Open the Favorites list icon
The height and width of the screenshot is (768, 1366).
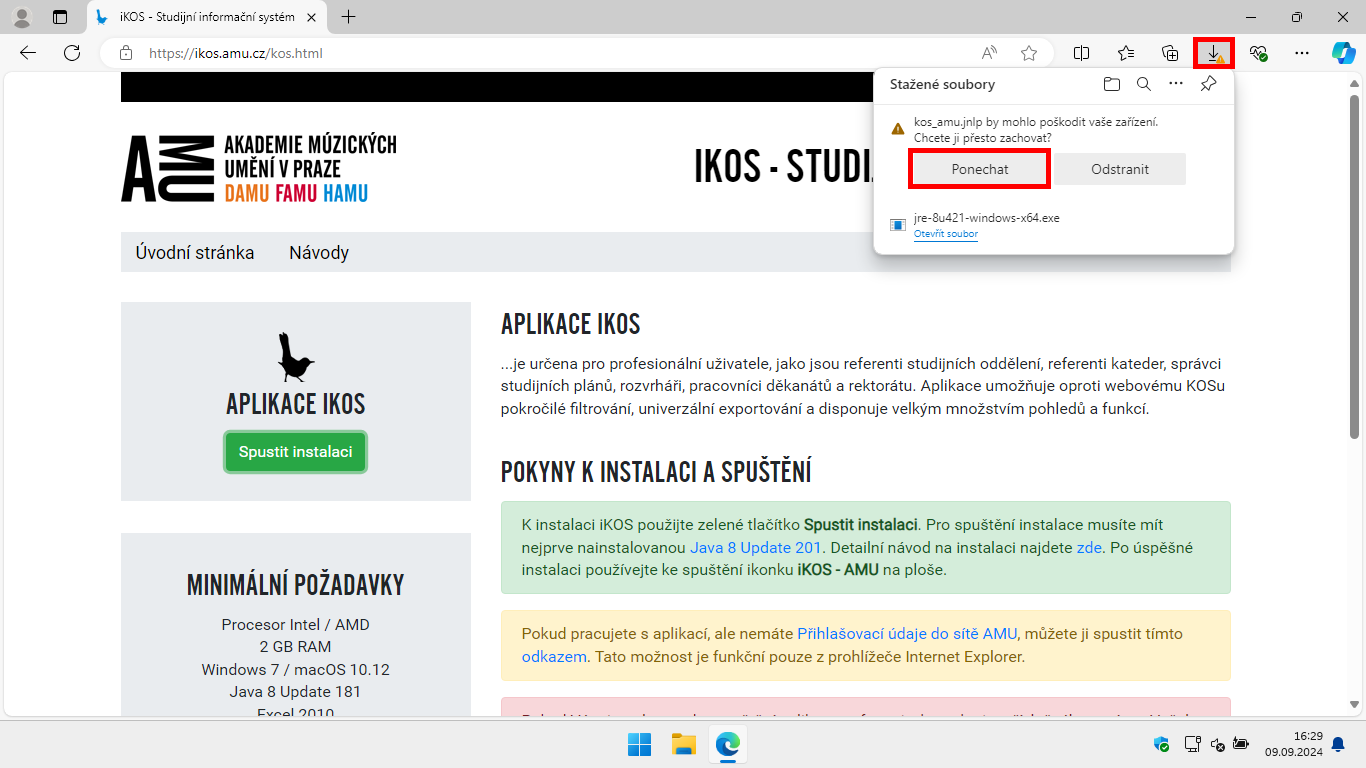pyautogui.click(x=1126, y=53)
